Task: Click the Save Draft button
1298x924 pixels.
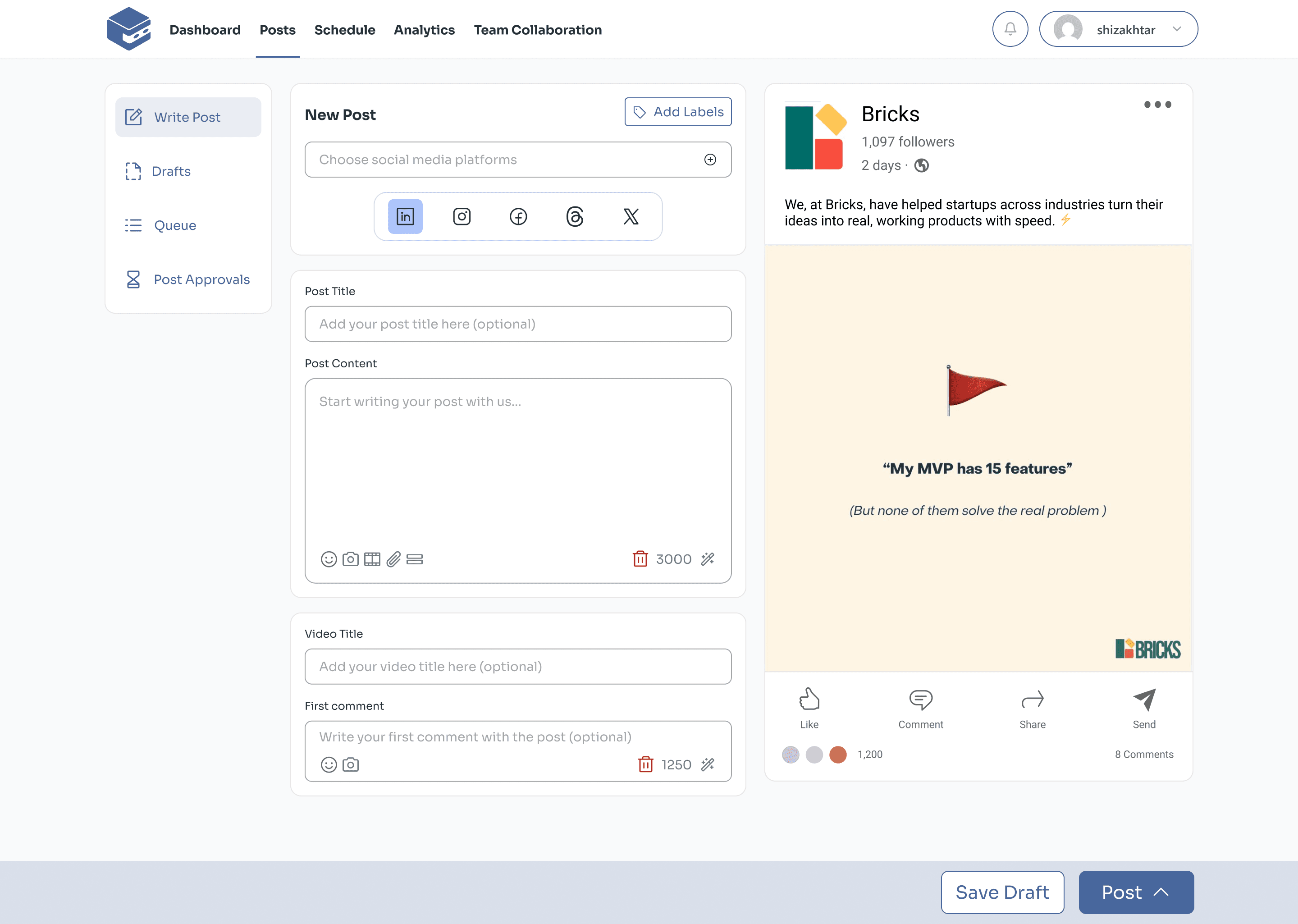Action: point(1001,892)
